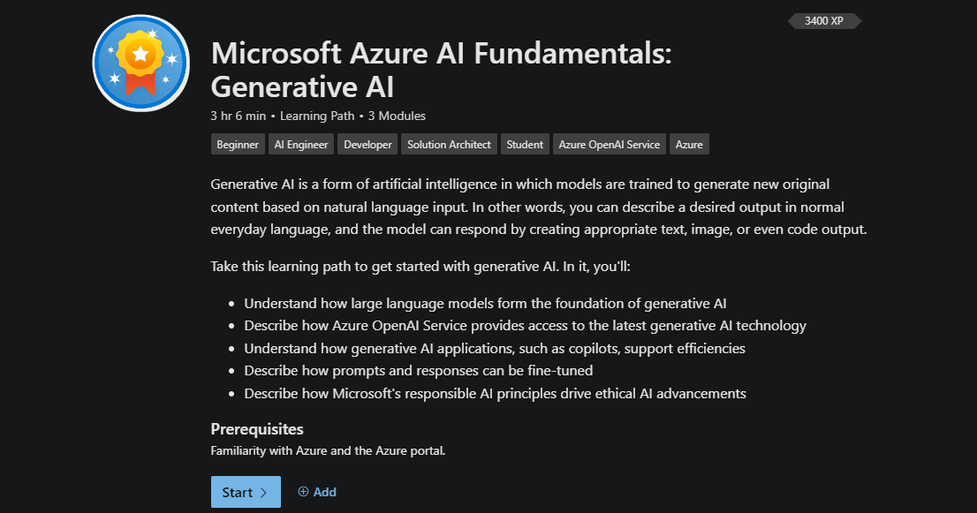The height and width of the screenshot is (513, 977).
Task: Click the Add link text
Action: 325,492
